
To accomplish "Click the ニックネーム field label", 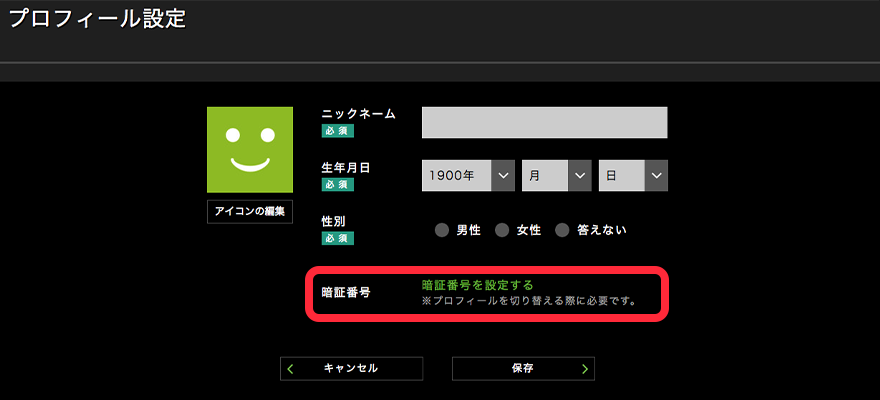I will point(359,114).
